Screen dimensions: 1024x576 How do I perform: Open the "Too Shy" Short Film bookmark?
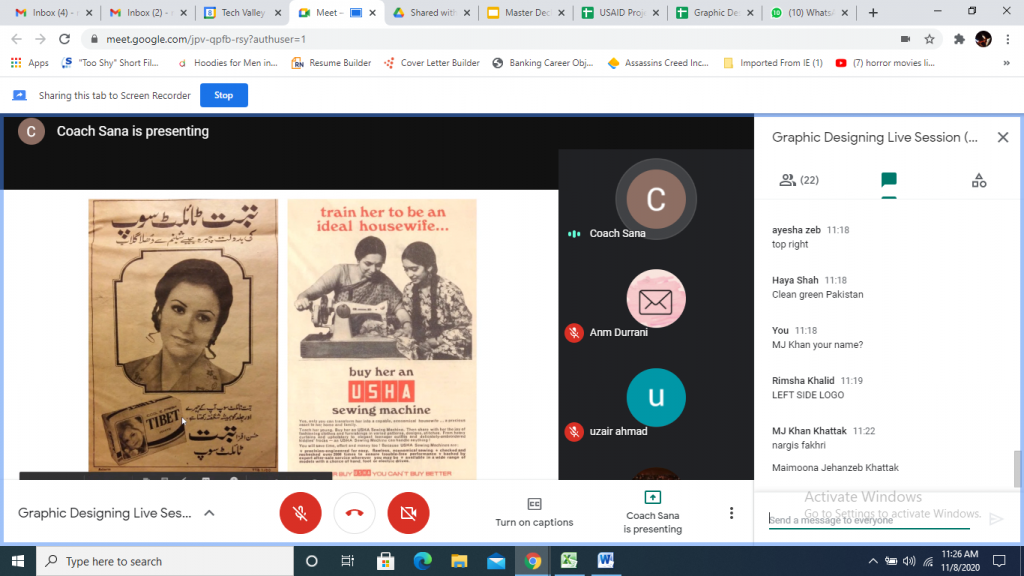pyautogui.click(x=110, y=63)
